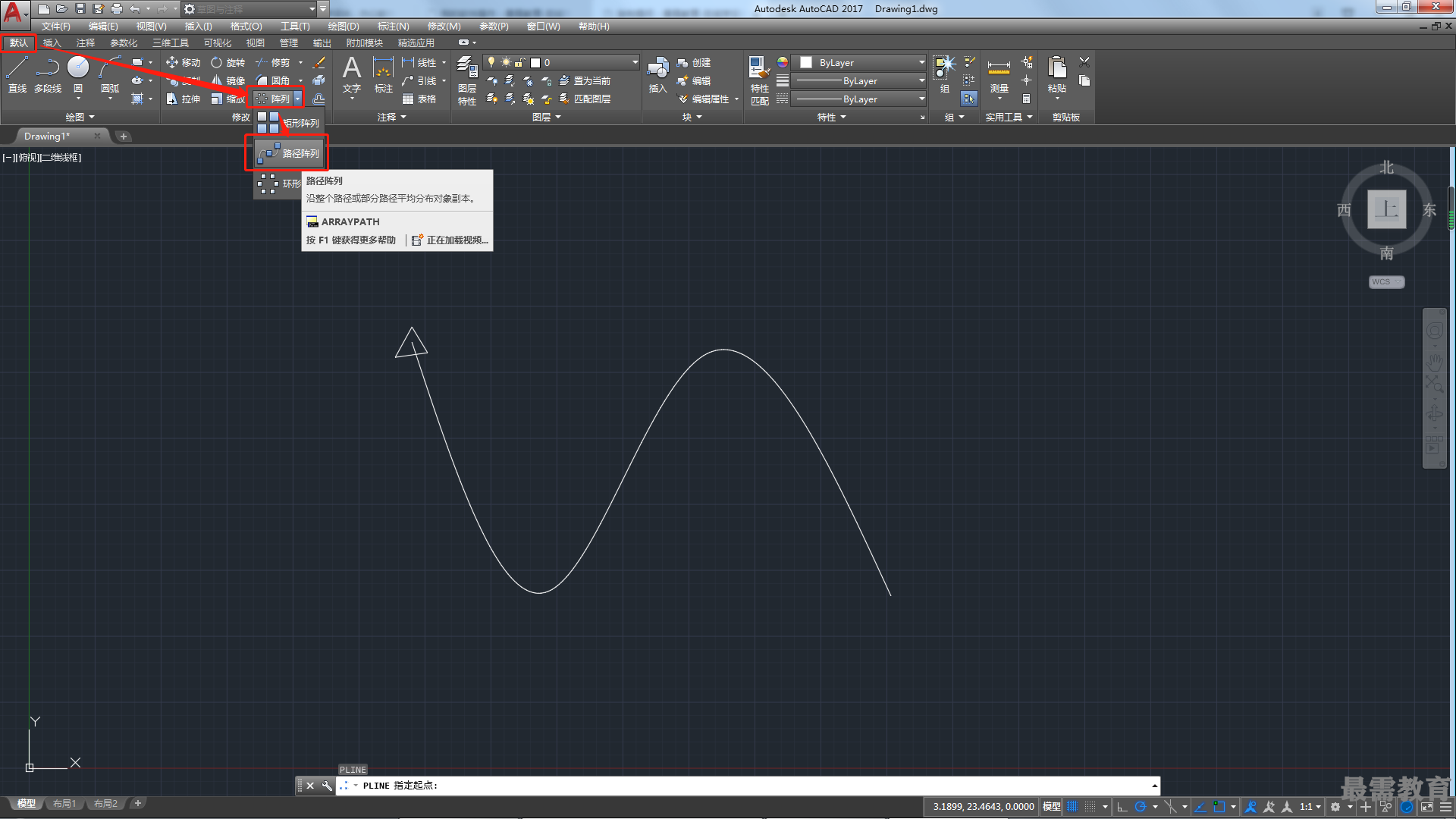Screen dimensions: 1456x819
Task: Click the layer 0 white color swatch
Action: coord(535,62)
